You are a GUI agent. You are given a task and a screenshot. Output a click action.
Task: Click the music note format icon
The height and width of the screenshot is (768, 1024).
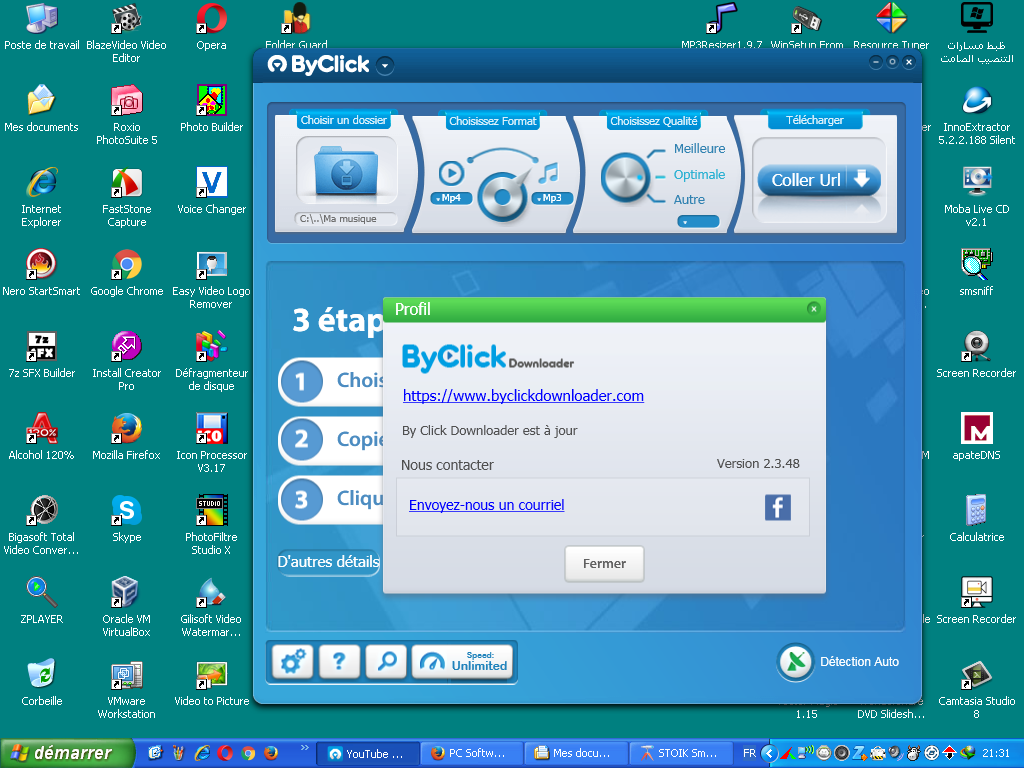click(549, 173)
